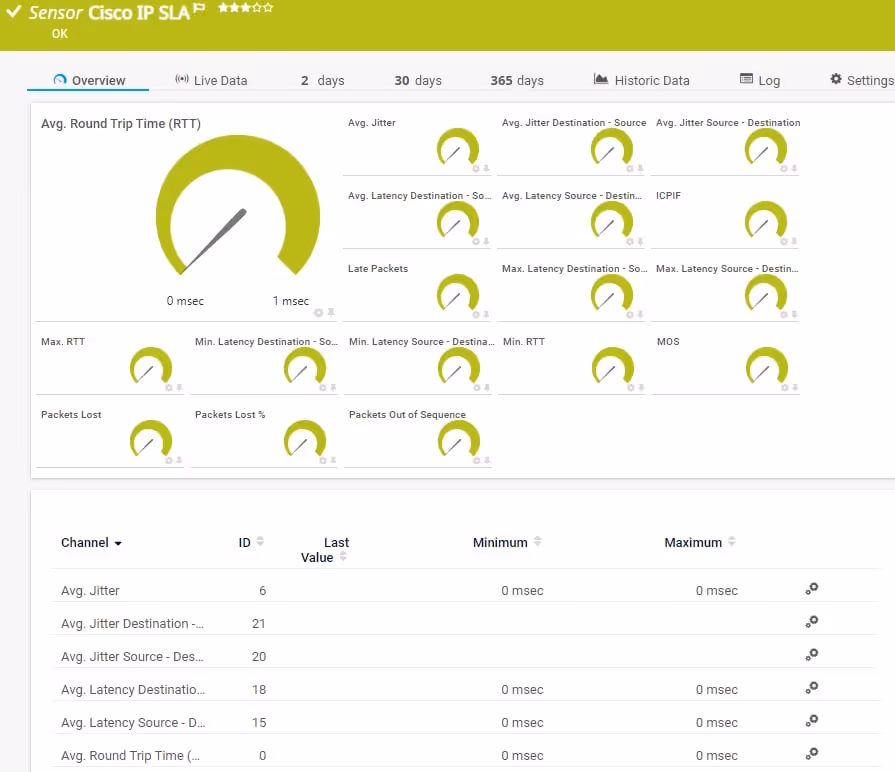Pin the large Avg. Round Trip Time gauge
The width and height of the screenshot is (895, 772).
coord(330,313)
